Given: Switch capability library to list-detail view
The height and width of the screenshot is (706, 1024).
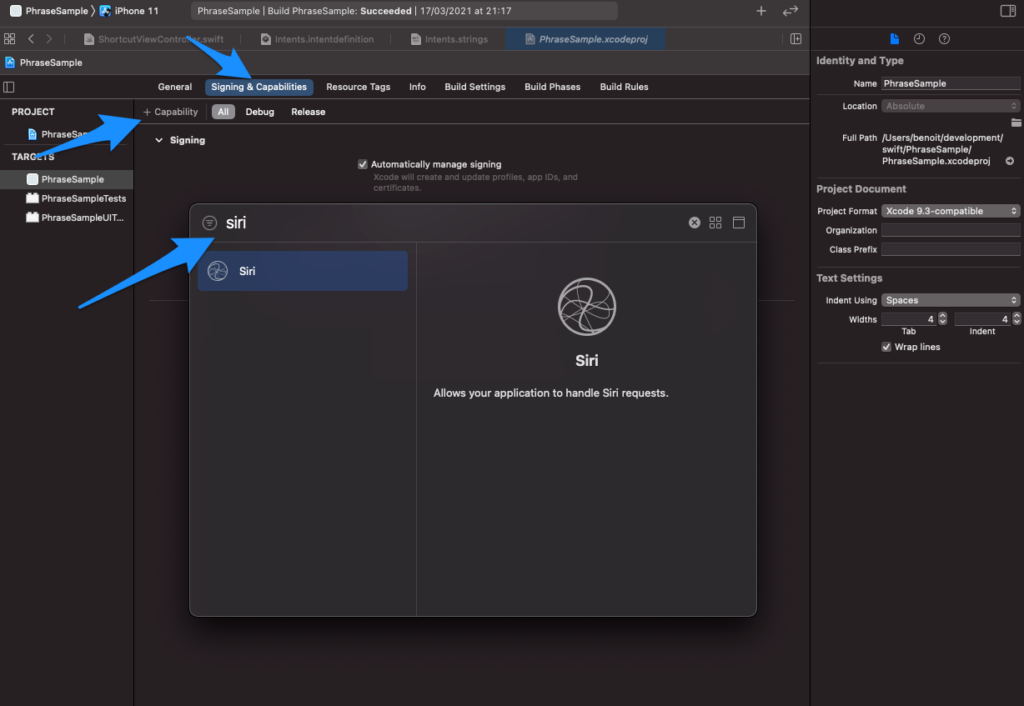Looking at the screenshot, I should 739,223.
